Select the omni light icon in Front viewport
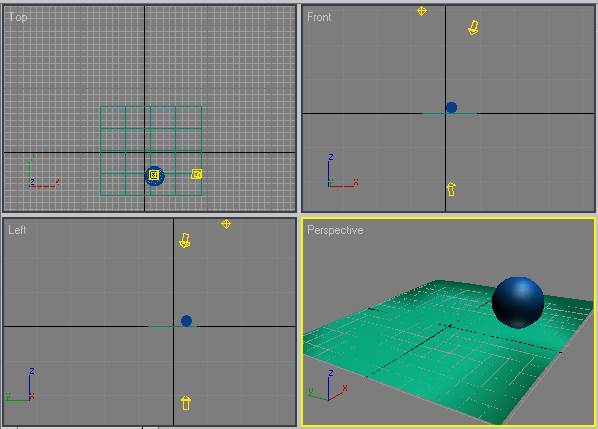 421,11
